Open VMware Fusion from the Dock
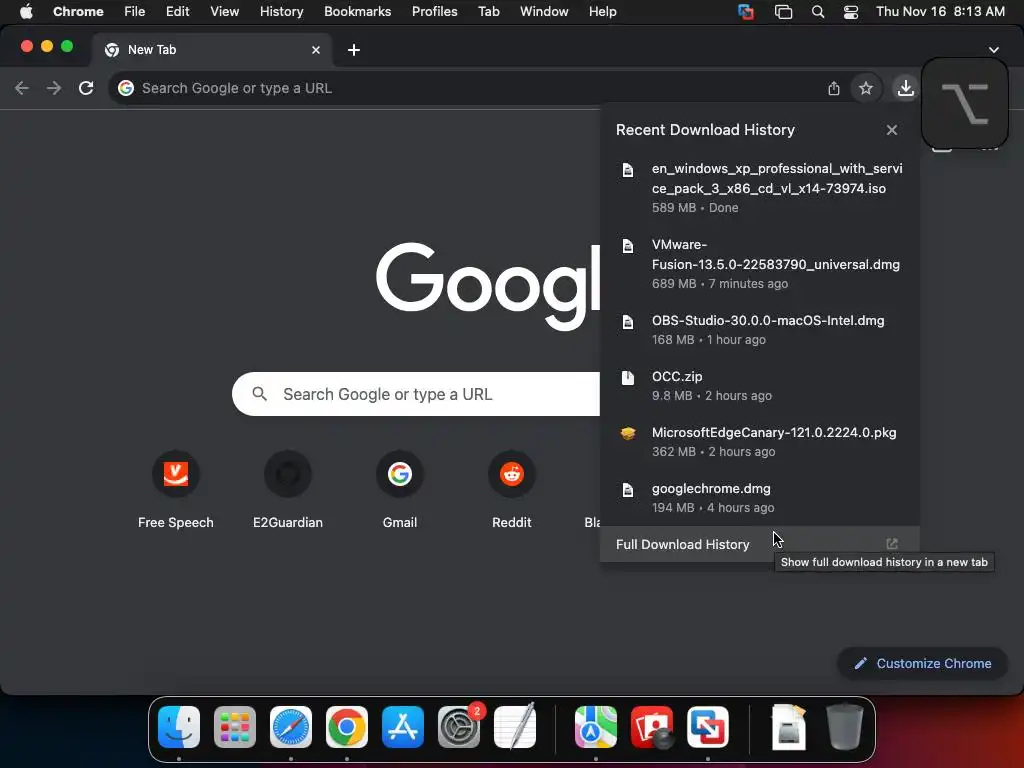The width and height of the screenshot is (1024, 768). pyautogui.click(x=708, y=726)
